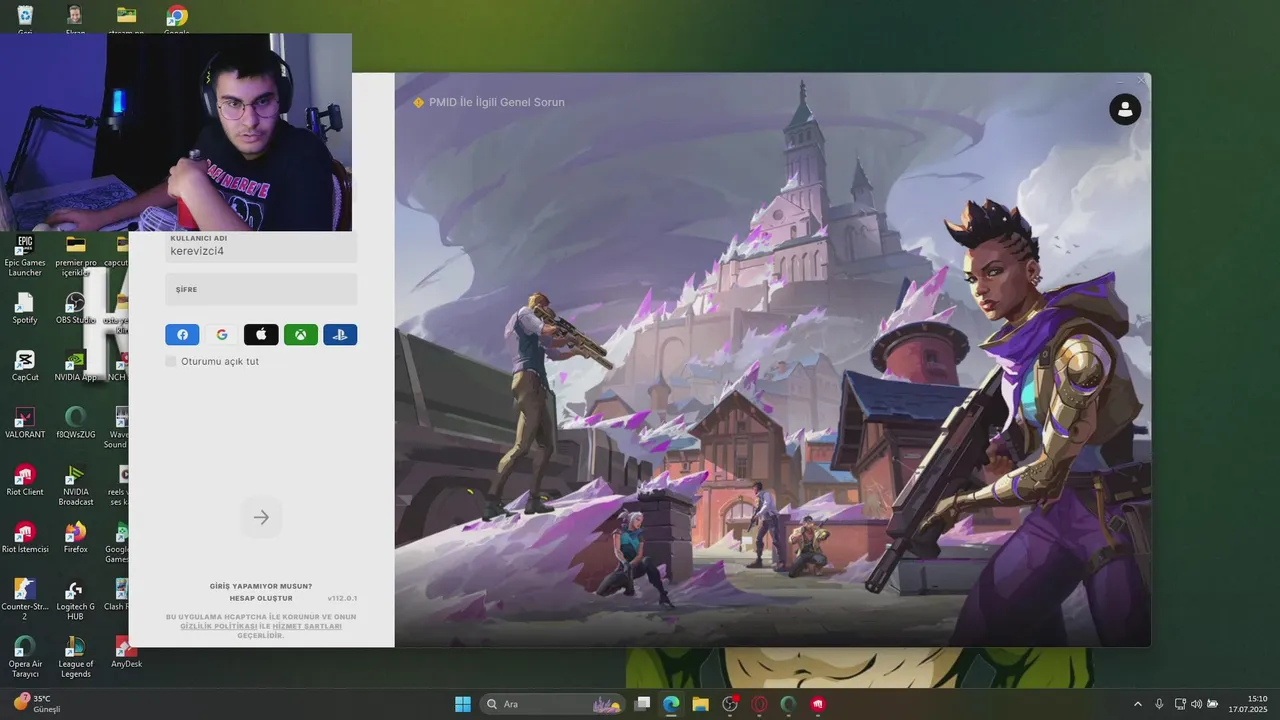Image resolution: width=1280 pixels, height=720 pixels.
Task: Open AnyDesk desktop shortcut
Action: [126, 652]
